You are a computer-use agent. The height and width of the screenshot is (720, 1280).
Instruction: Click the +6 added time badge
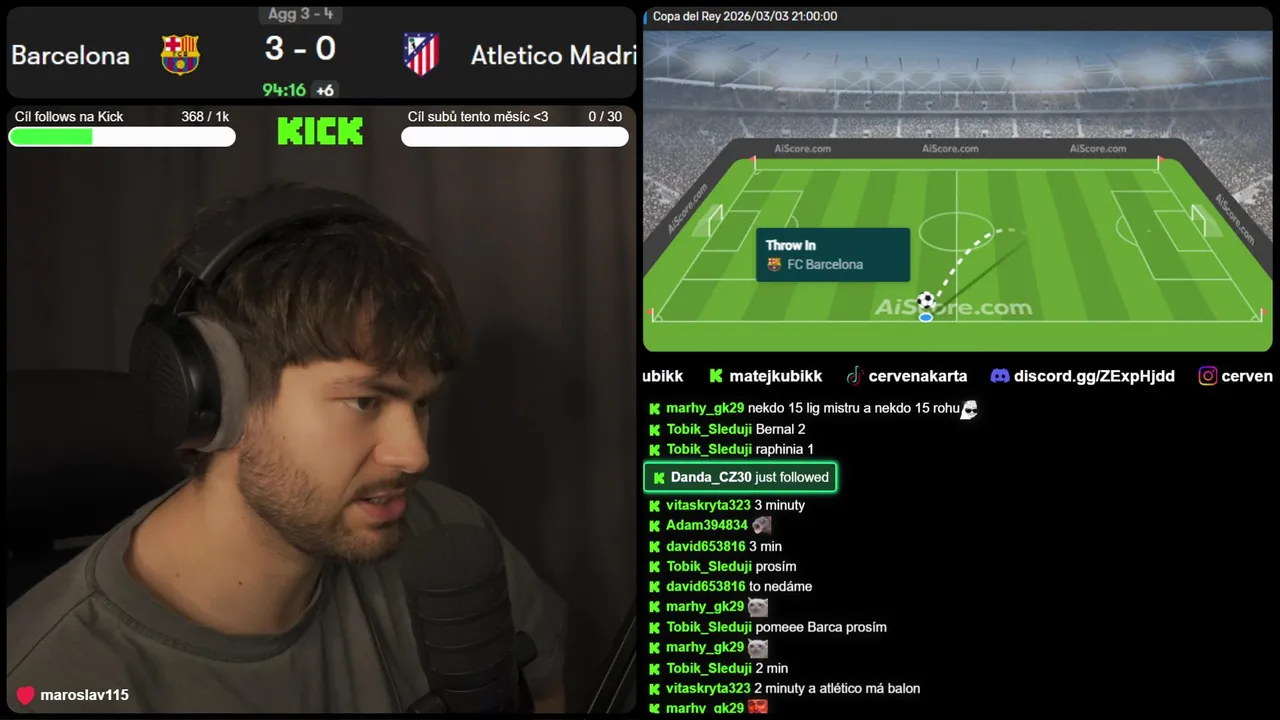tap(324, 90)
